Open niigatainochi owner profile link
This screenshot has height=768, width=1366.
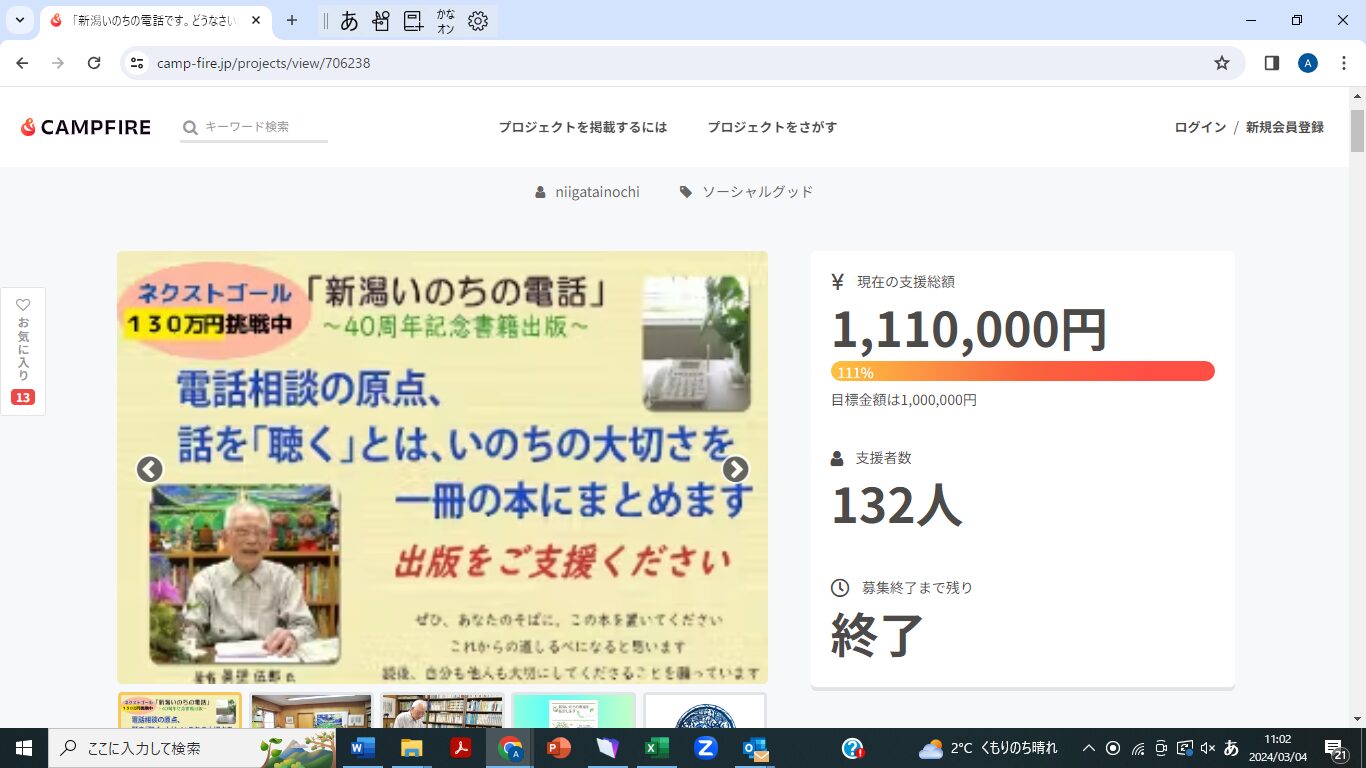point(588,192)
